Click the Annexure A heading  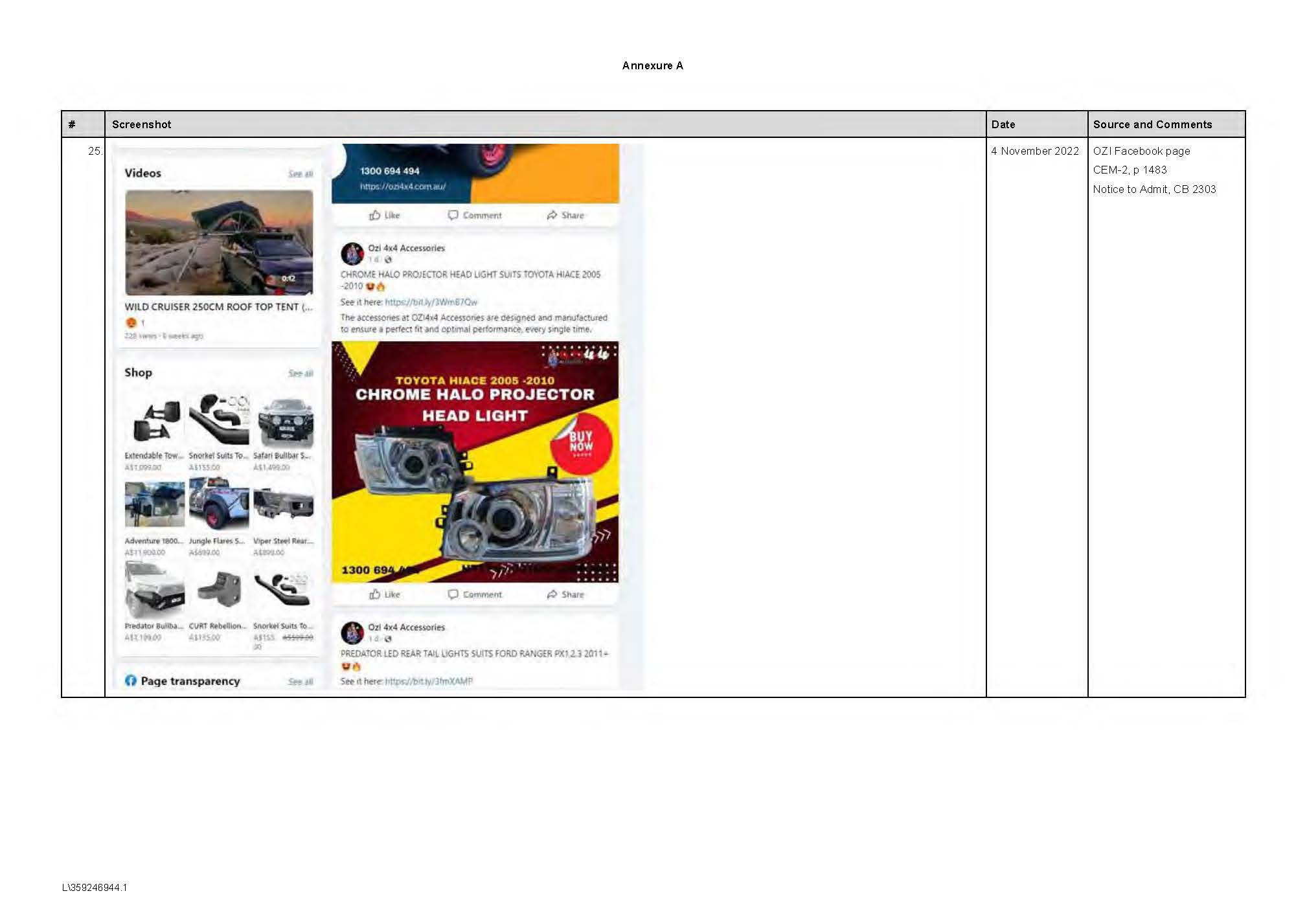click(x=653, y=65)
